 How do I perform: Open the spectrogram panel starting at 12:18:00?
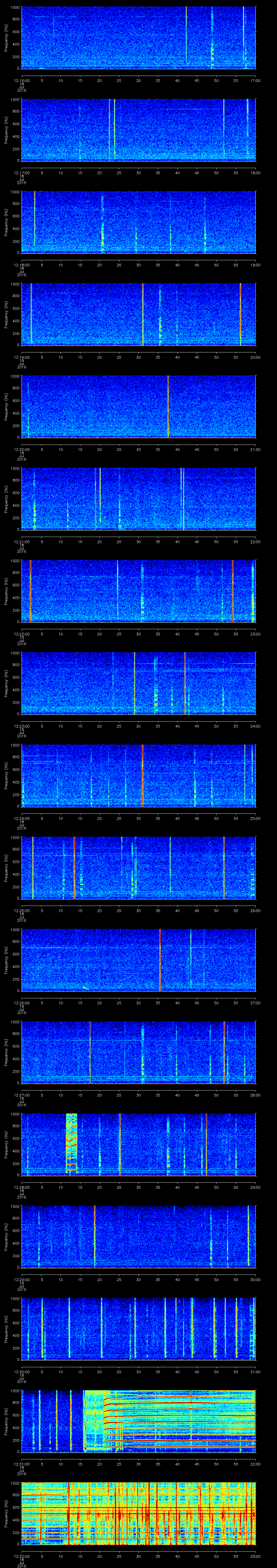point(138,223)
